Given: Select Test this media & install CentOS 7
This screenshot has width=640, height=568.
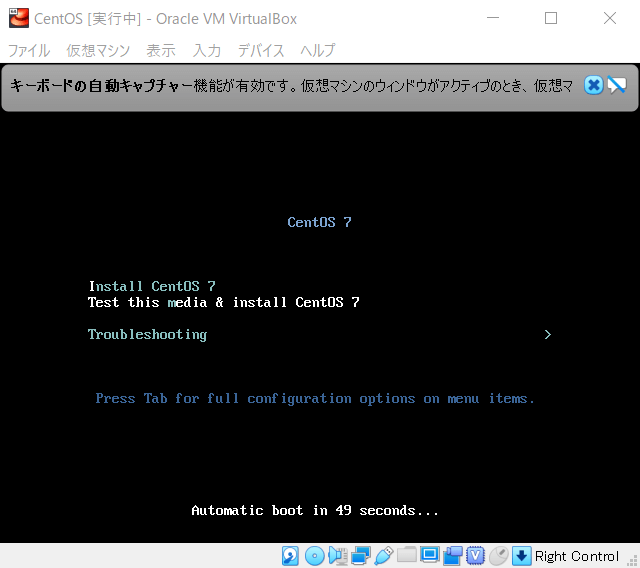Looking at the screenshot, I should coord(224,302).
